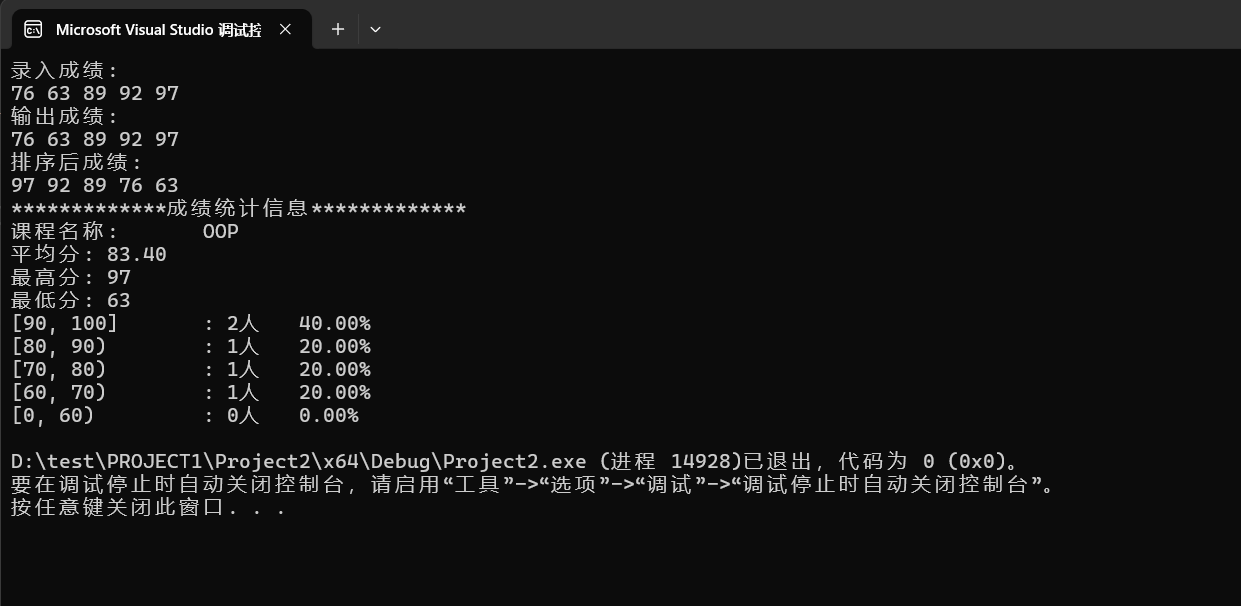
Task: Click the lowest score 最低分 line
Action: [x=71, y=301]
